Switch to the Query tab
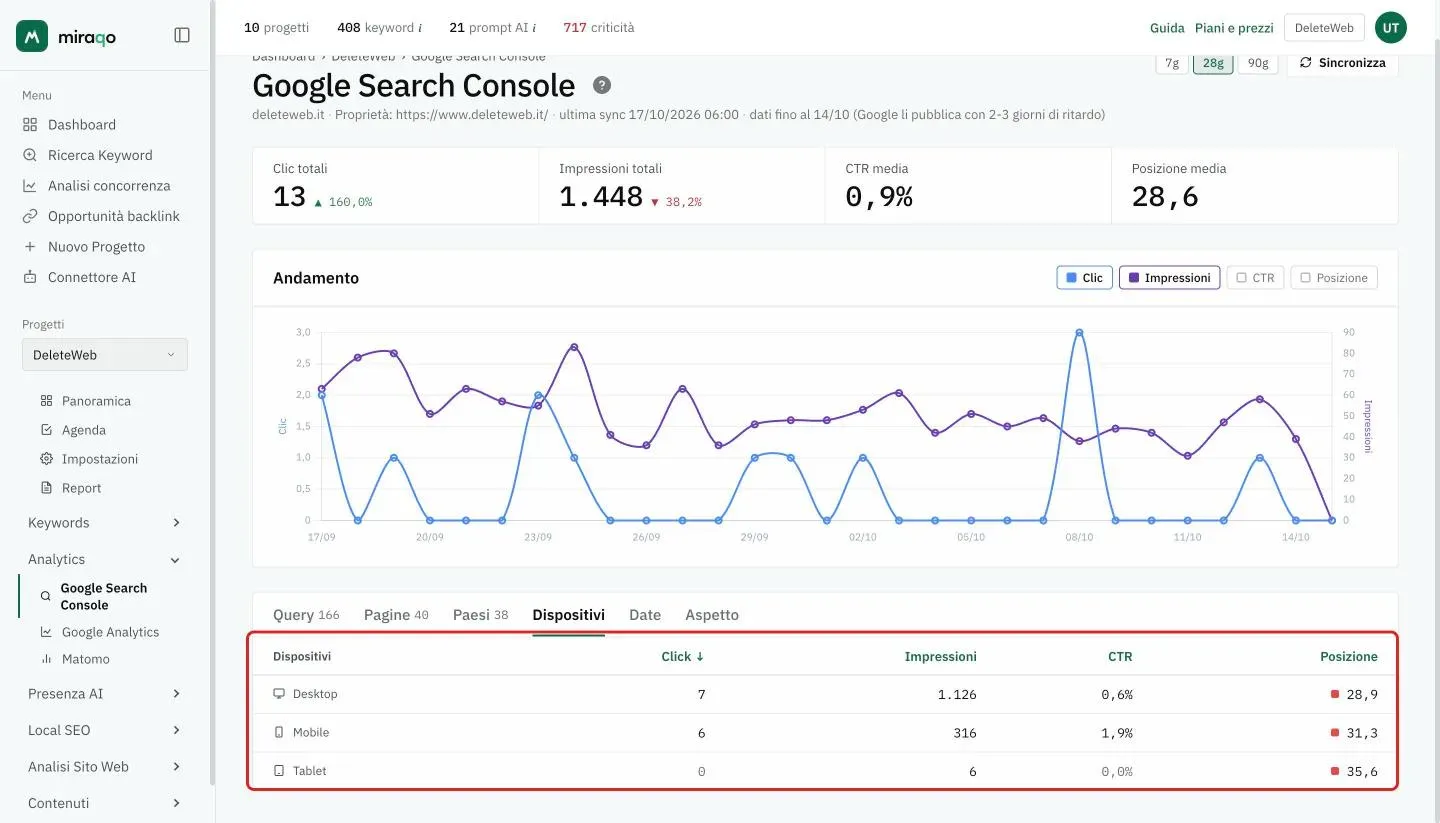The image size is (1440, 823). (306, 615)
